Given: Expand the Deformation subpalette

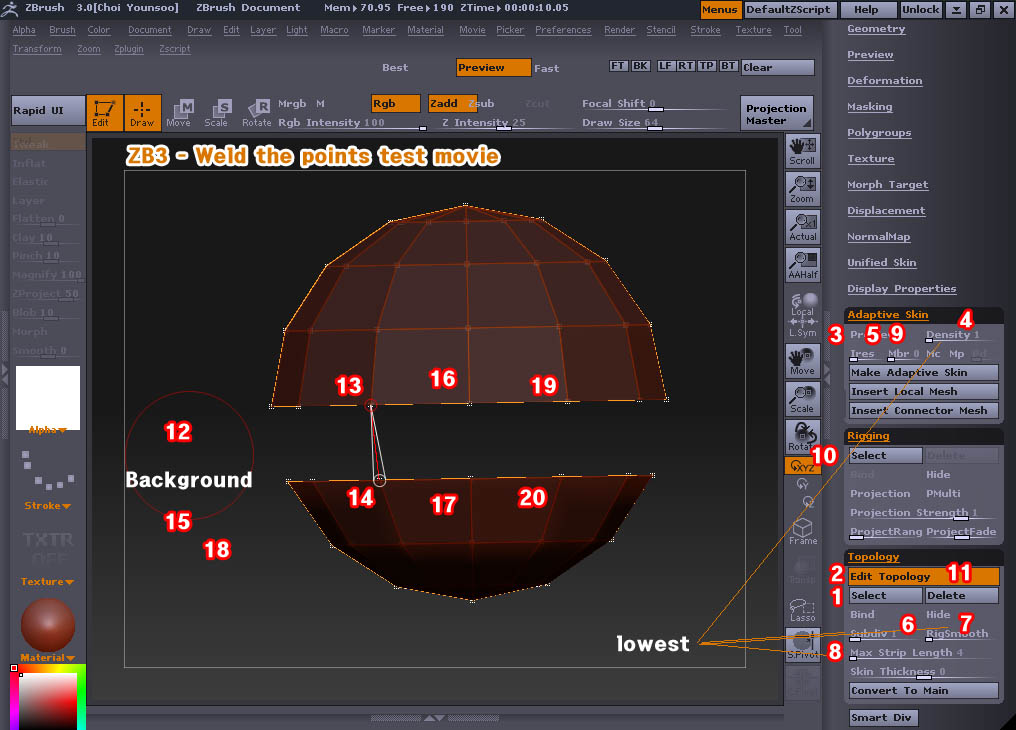Looking at the screenshot, I should (x=884, y=81).
